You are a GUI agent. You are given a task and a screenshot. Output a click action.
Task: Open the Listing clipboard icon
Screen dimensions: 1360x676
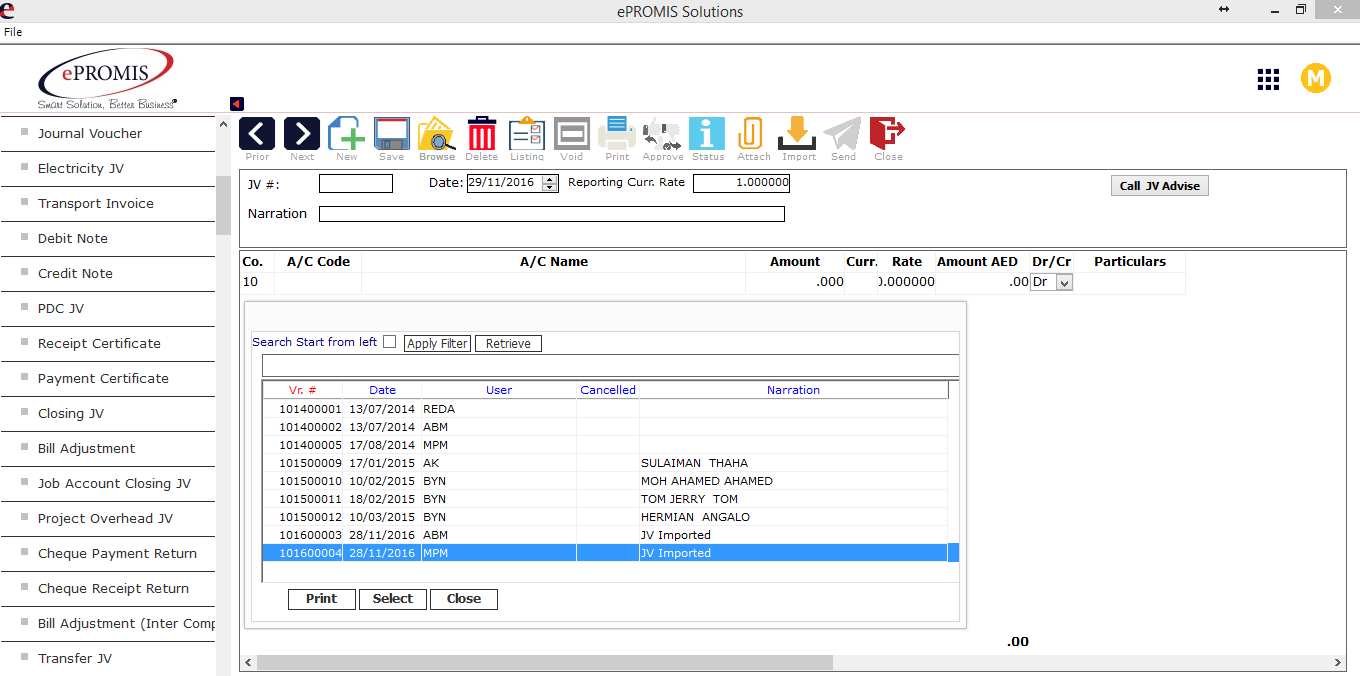point(527,134)
